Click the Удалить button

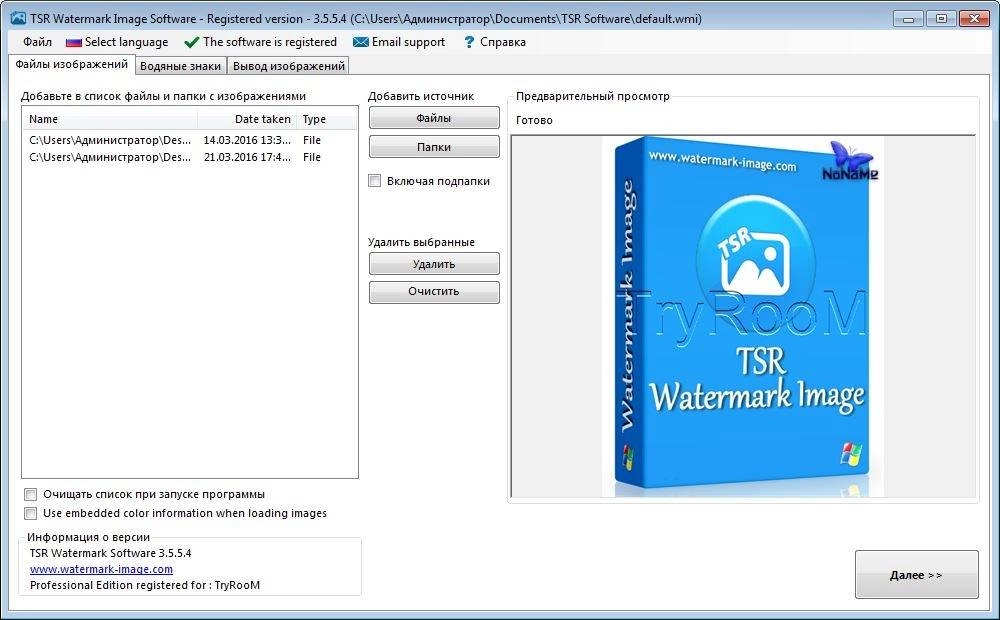(434, 264)
